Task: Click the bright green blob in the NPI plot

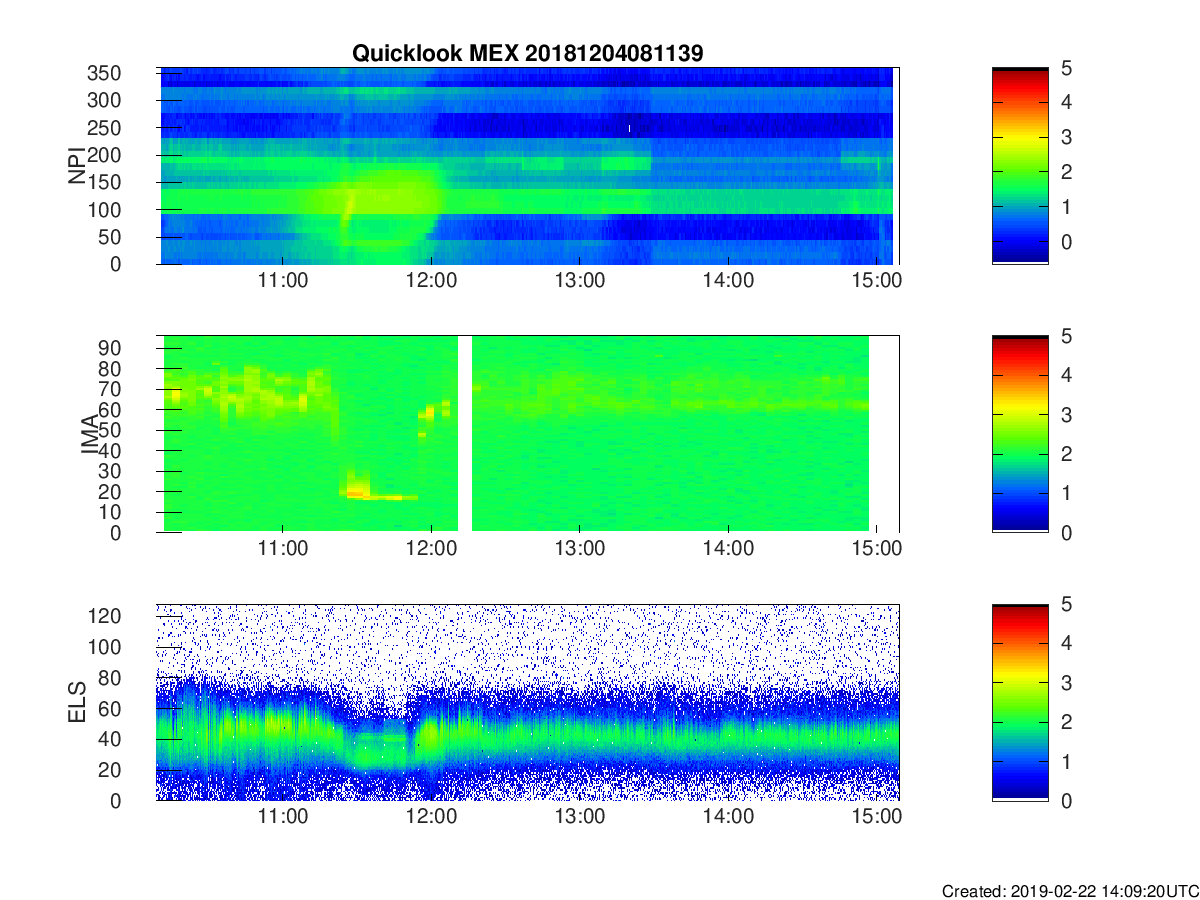Action: pyautogui.click(x=390, y=205)
